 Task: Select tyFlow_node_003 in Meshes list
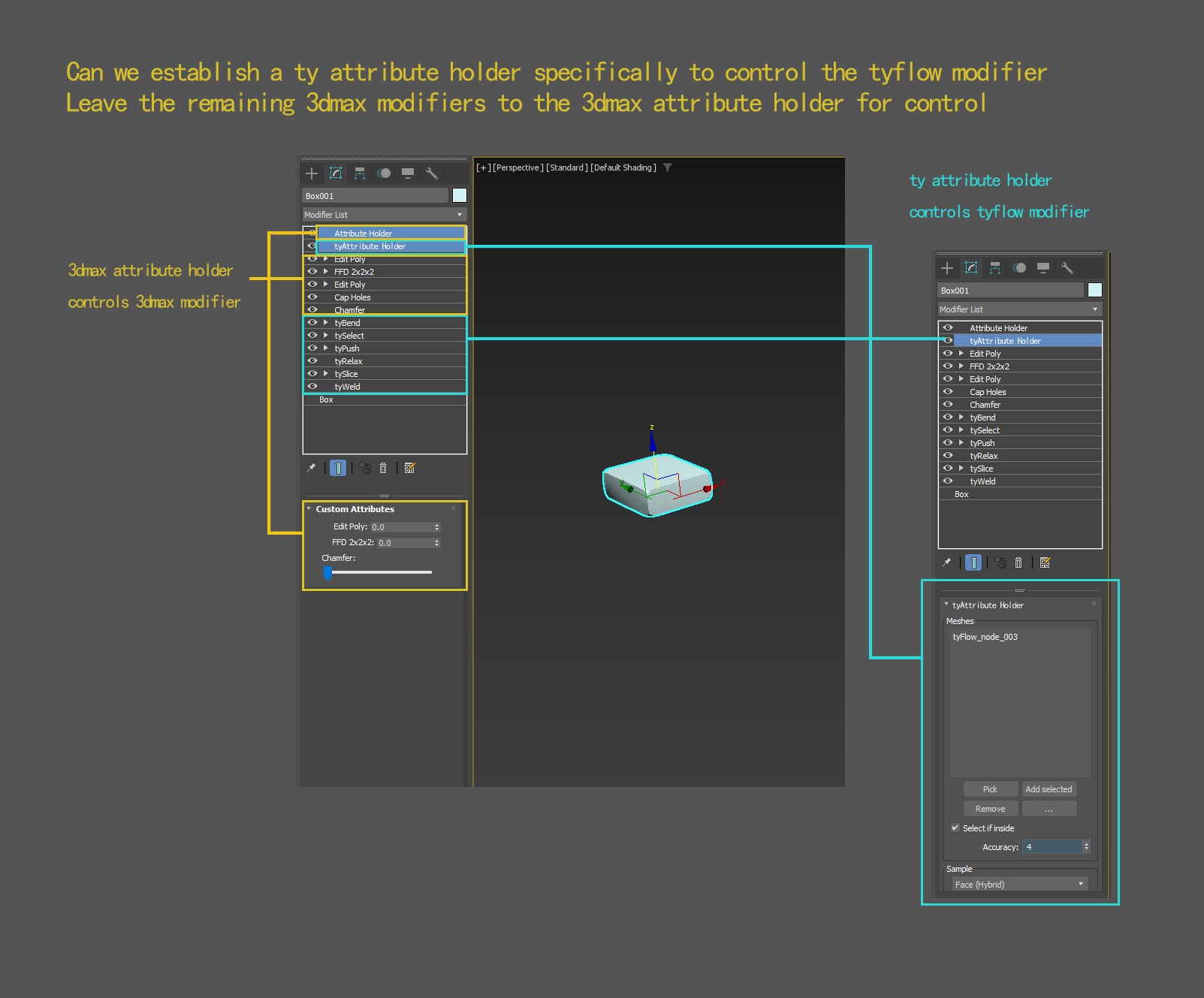point(985,637)
